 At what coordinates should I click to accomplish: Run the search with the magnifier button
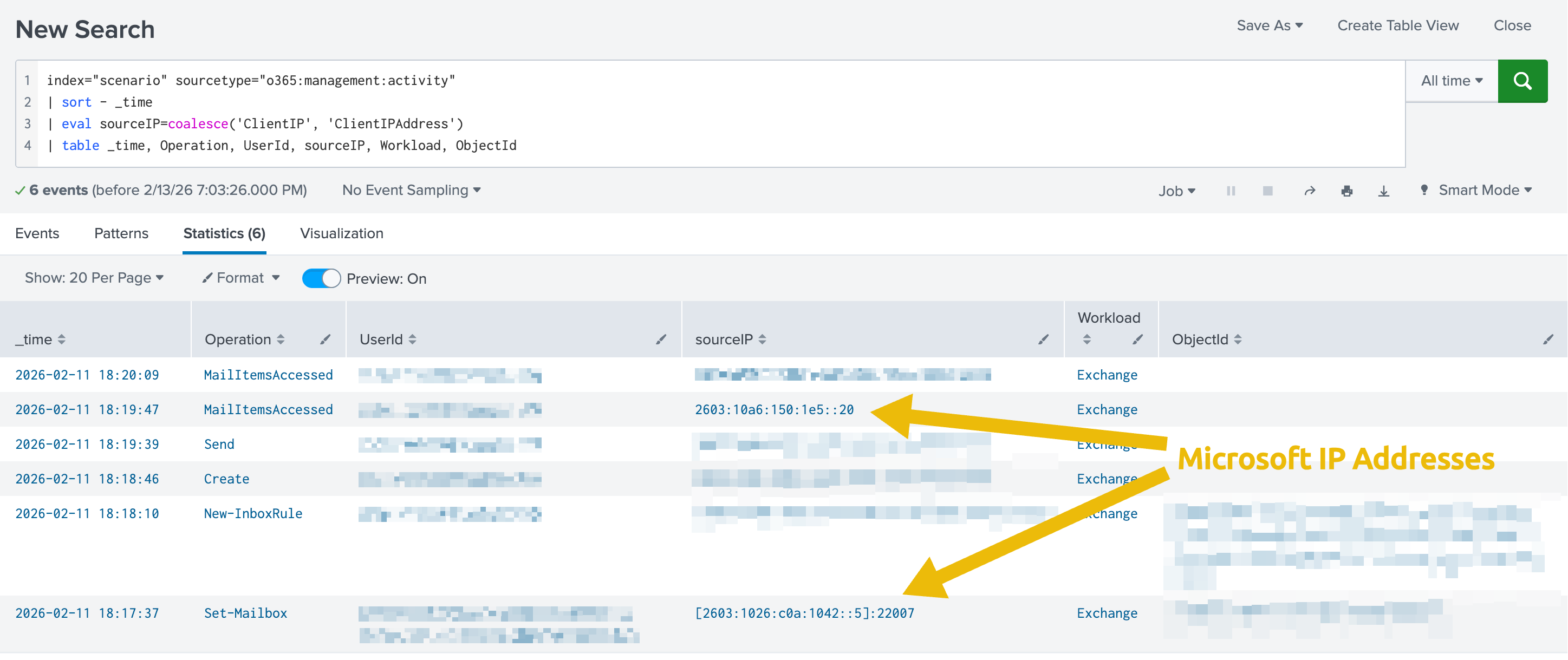pyautogui.click(x=1523, y=80)
